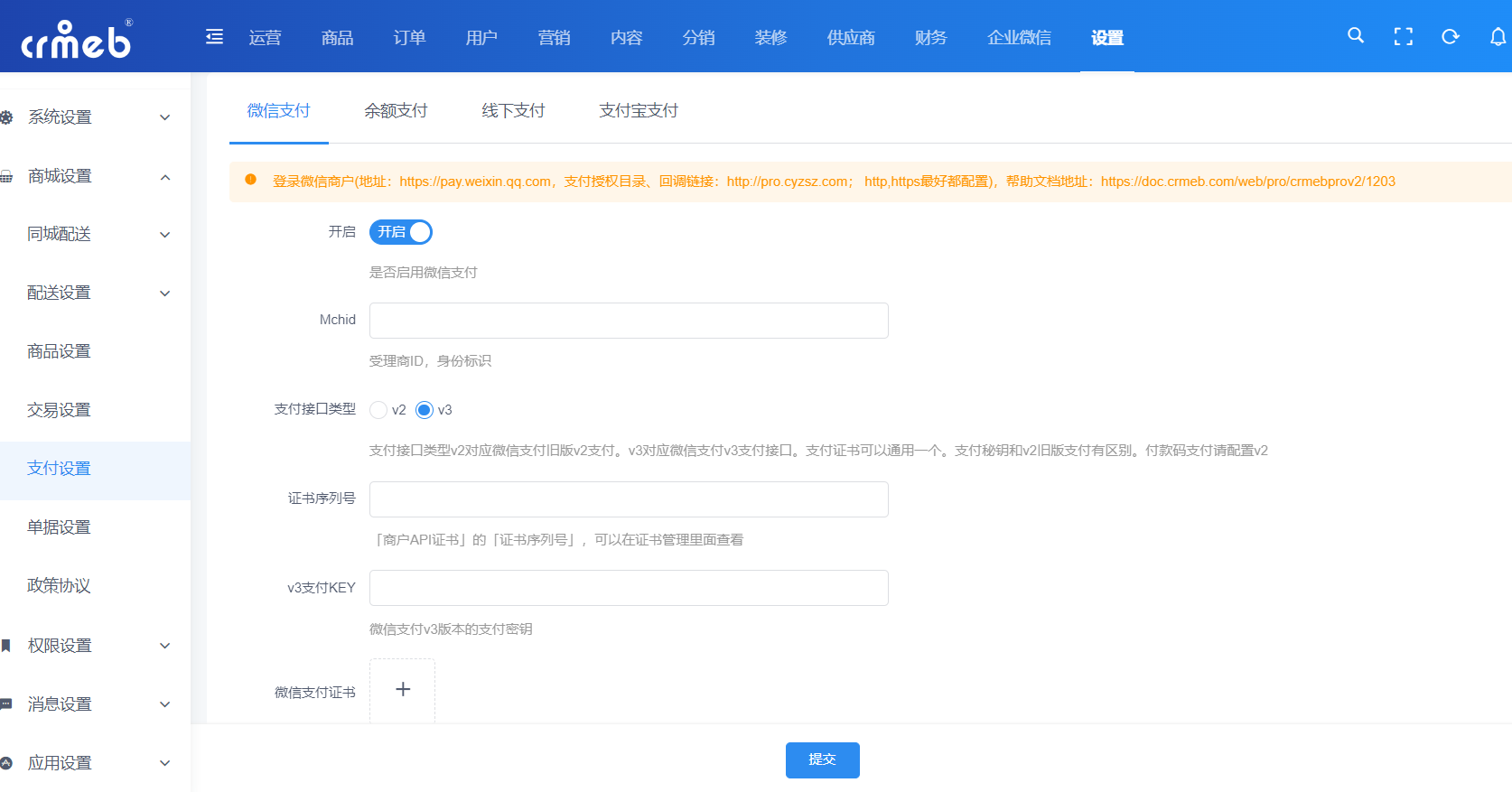Click the 应用设置 app icon

point(6,763)
